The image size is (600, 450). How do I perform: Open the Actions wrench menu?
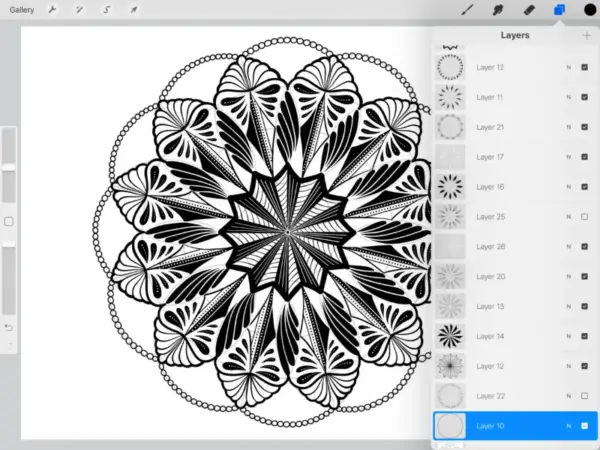pyautogui.click(x=52, y=10)
